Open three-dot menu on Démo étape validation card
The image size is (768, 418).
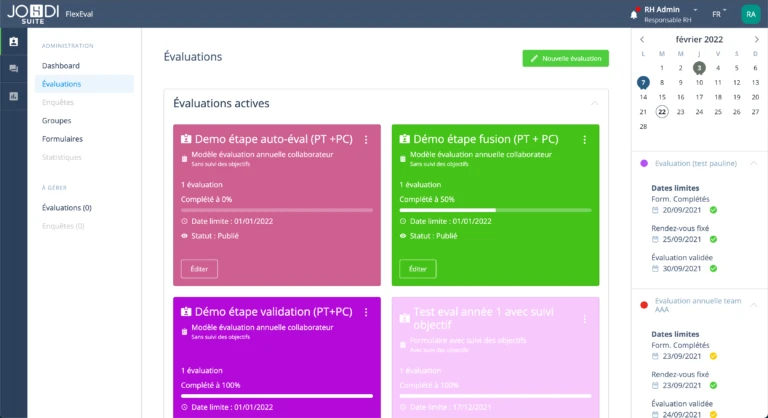366,312
